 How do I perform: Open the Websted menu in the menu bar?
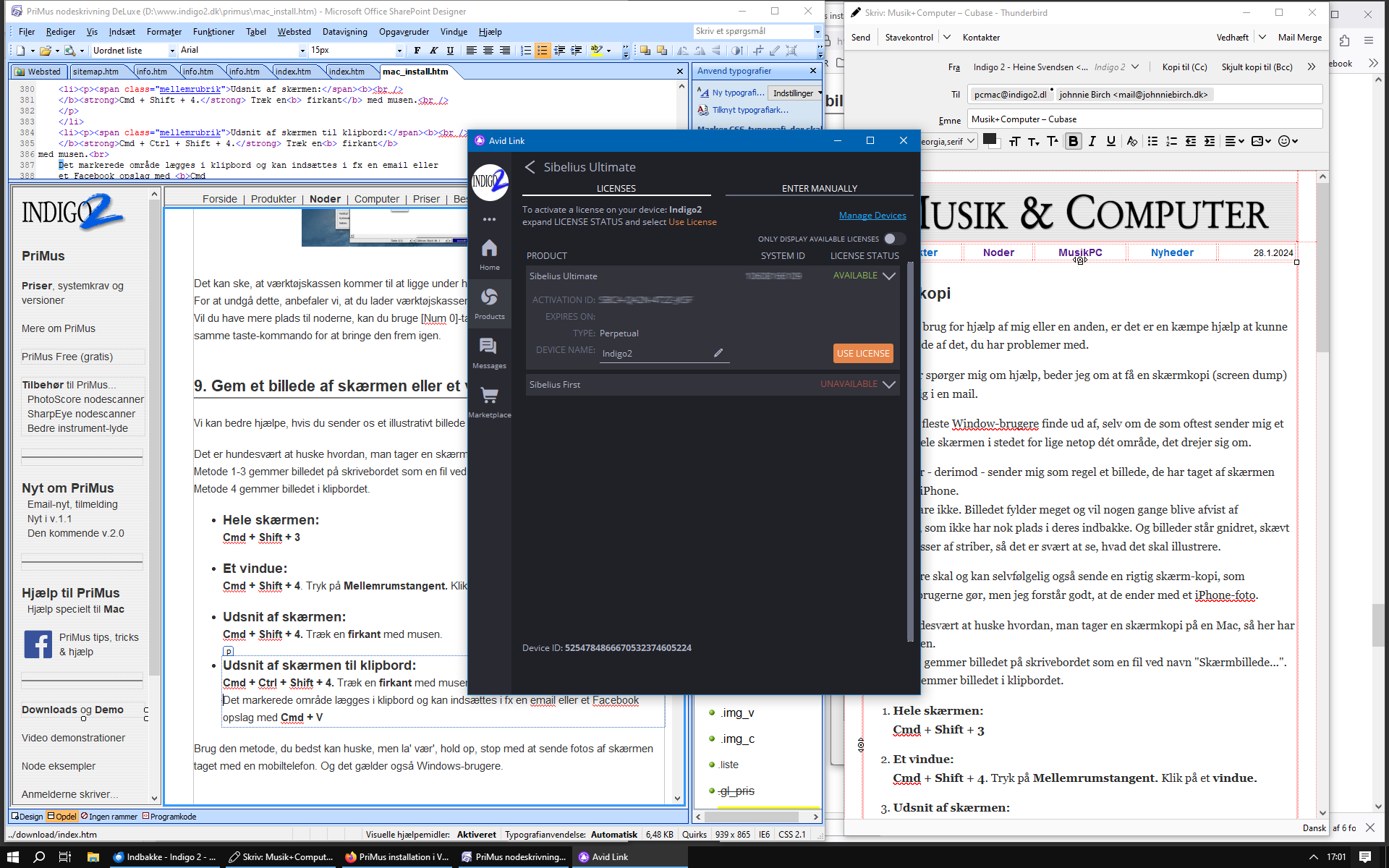(294, 32)
